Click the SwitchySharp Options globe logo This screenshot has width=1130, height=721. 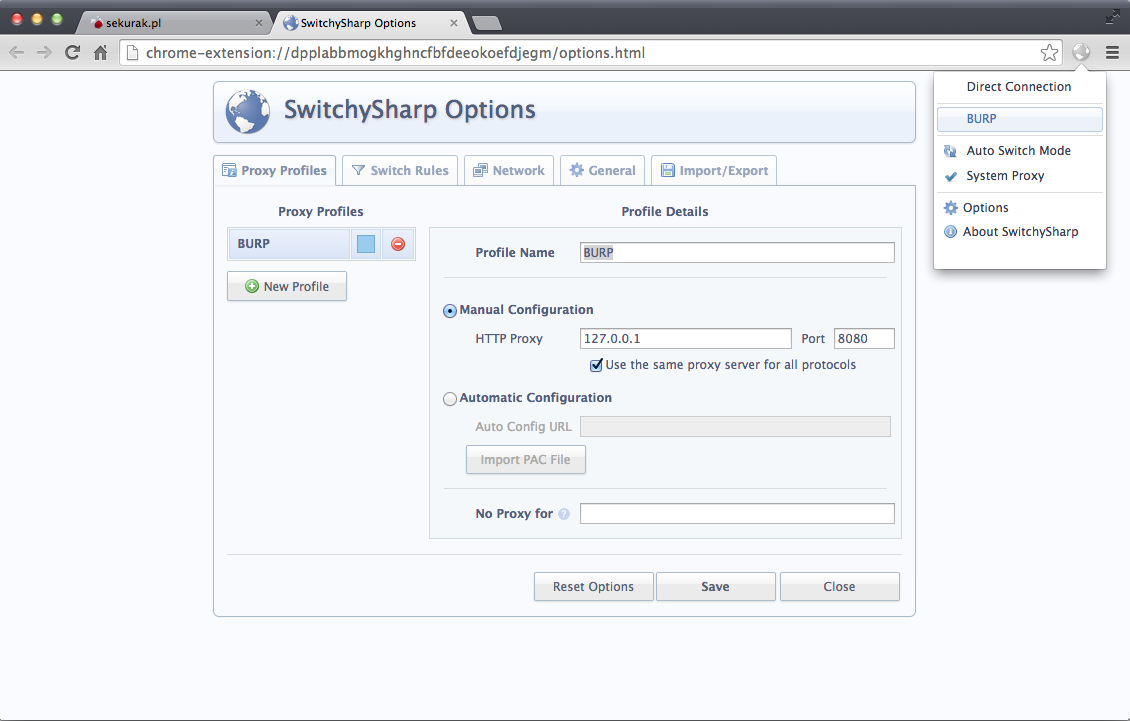247,112
